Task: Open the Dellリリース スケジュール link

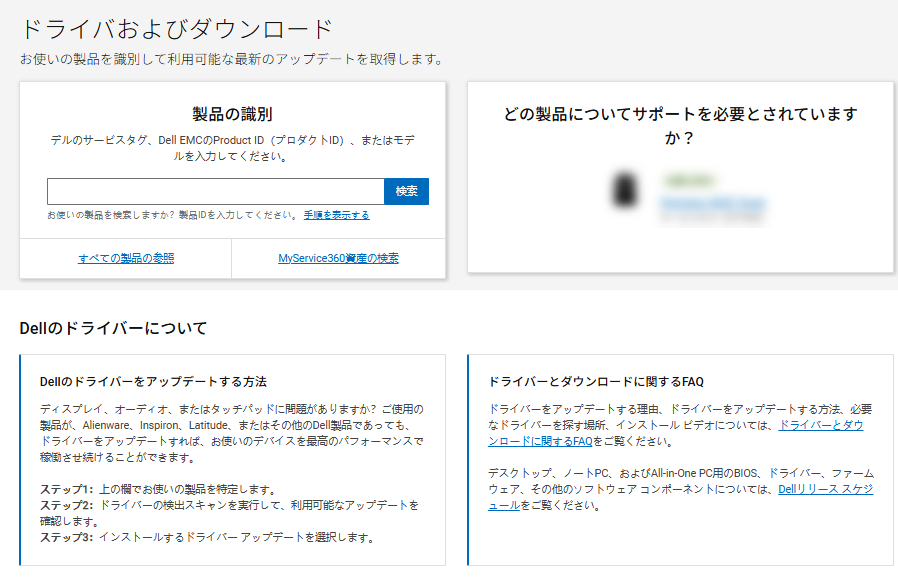Action: point(825,489)
